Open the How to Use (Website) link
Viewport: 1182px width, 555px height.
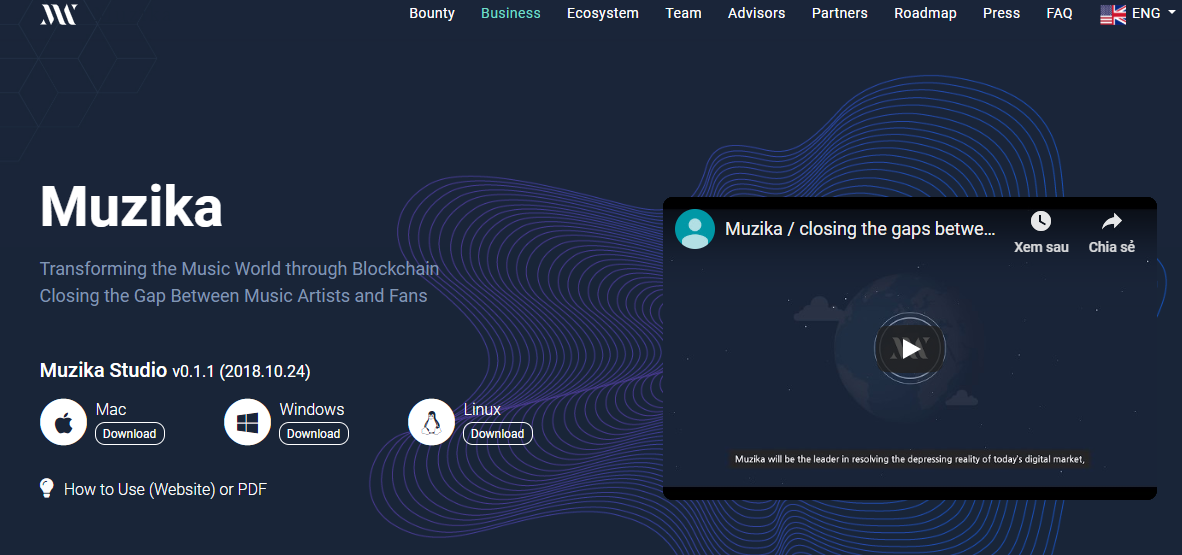coord(139,489)
